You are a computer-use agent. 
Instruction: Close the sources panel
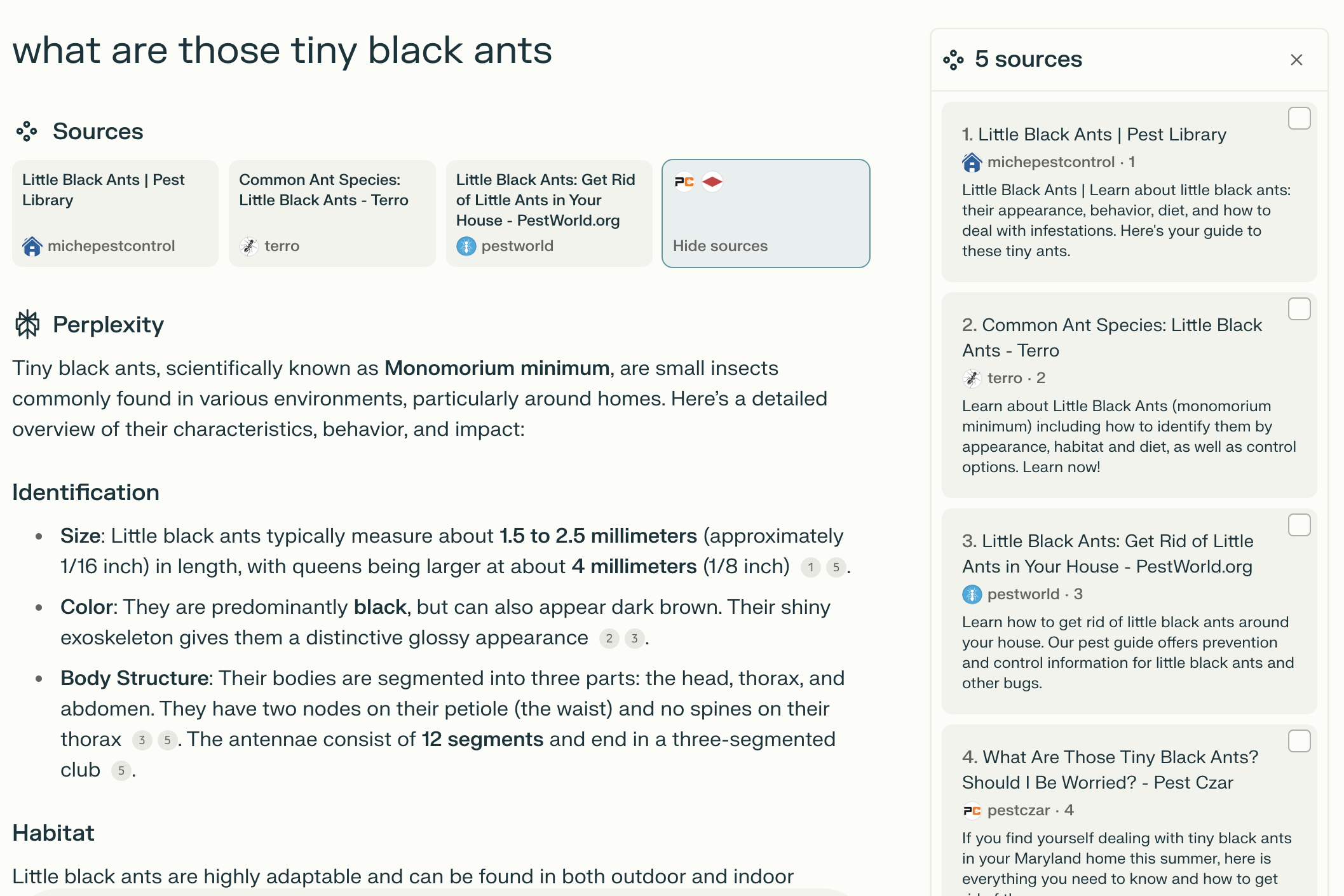[x=1297, y=60]
